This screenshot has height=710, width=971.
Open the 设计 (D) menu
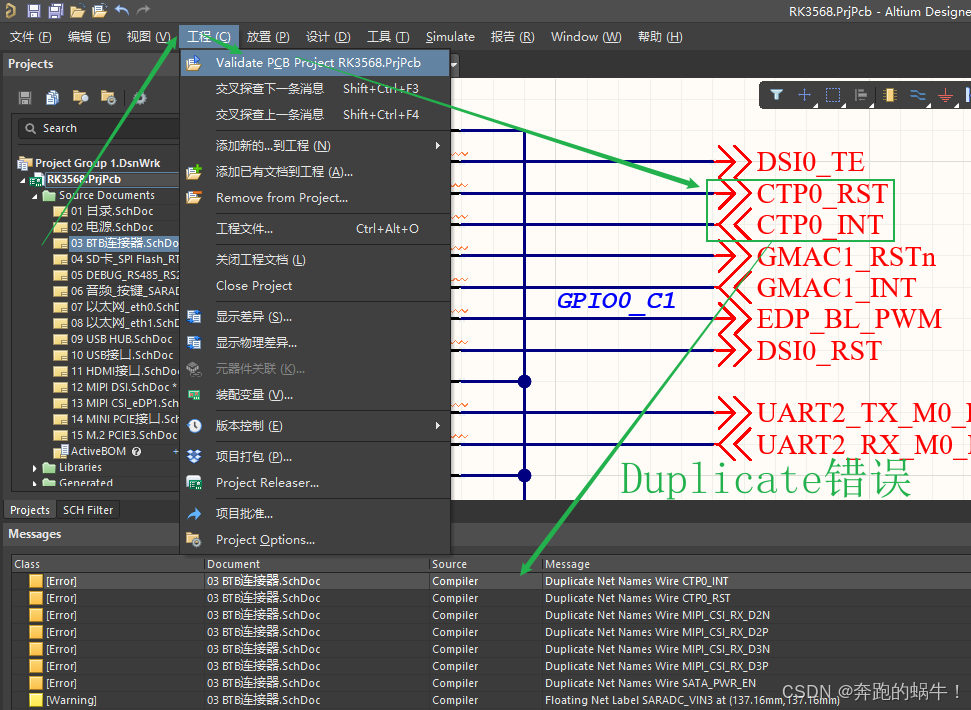tap(328, 37)
